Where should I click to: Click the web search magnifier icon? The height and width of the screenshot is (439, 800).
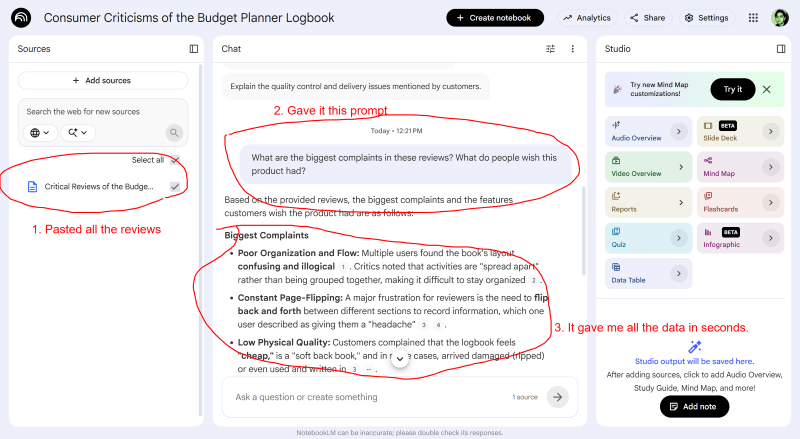(x=174, y=133)
